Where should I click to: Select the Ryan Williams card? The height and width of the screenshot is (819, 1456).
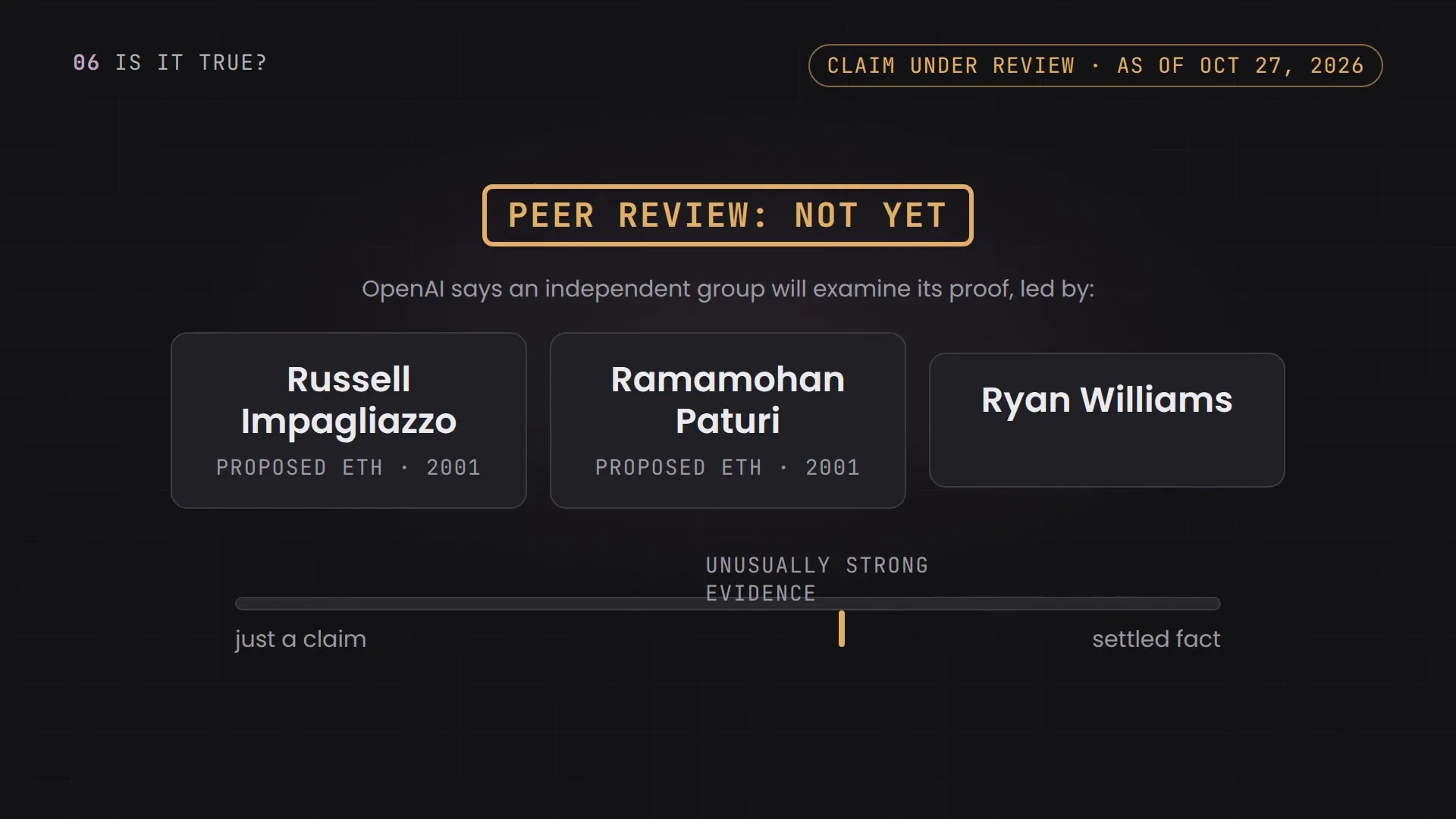click(1107, 420)
